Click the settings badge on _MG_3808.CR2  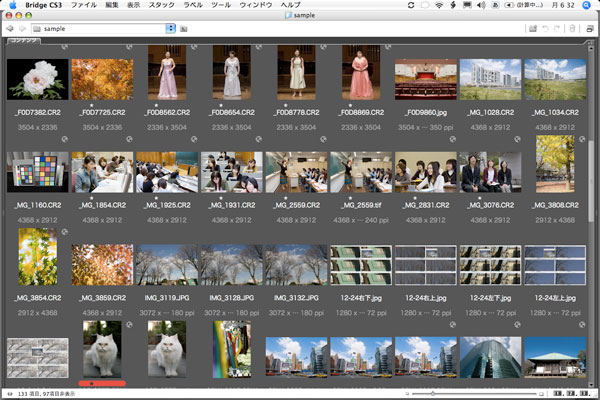coord(582,139)
